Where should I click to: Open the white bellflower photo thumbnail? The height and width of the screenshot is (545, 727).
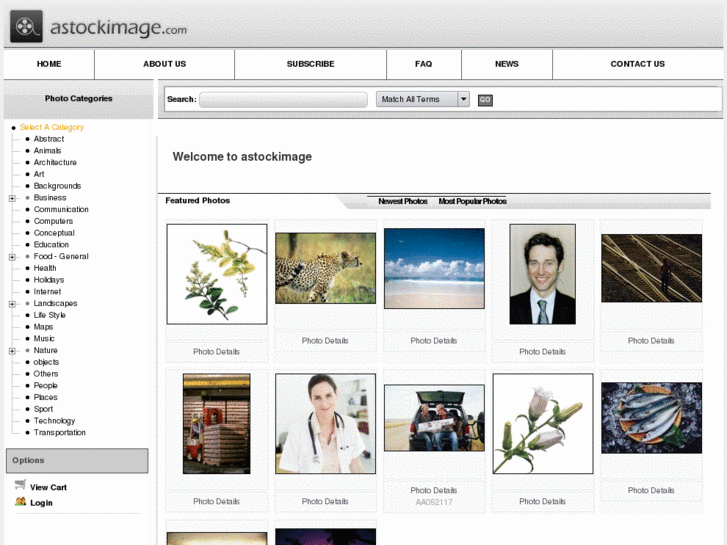tap(543, 423)
